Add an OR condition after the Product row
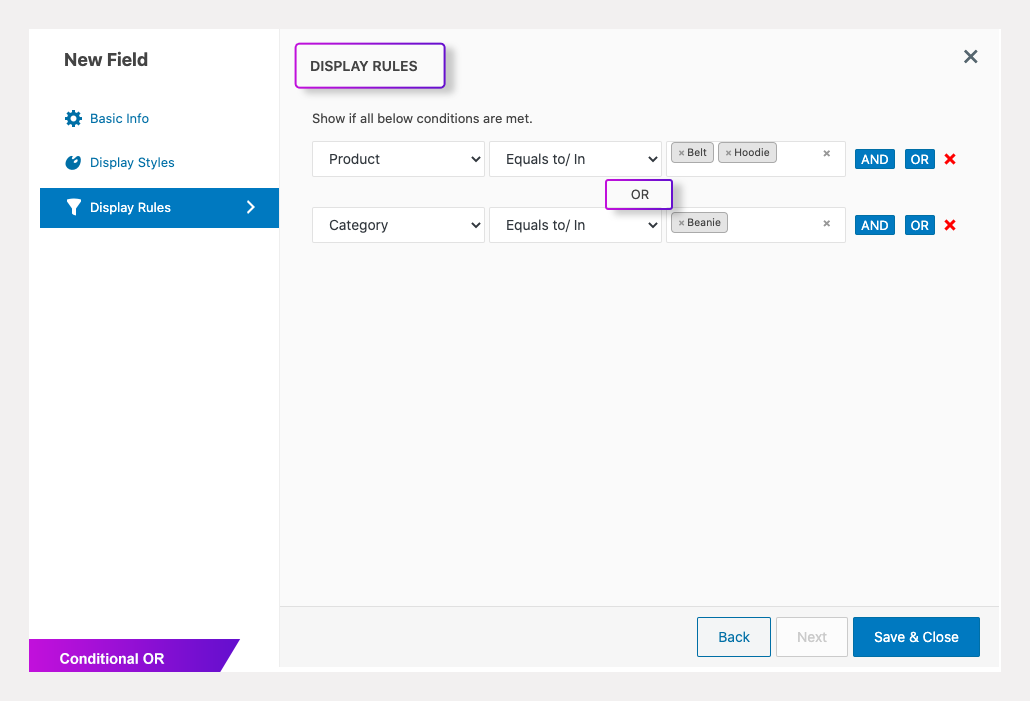The height and width of the screenshot is (701, 1030). [x=919, y=160]
